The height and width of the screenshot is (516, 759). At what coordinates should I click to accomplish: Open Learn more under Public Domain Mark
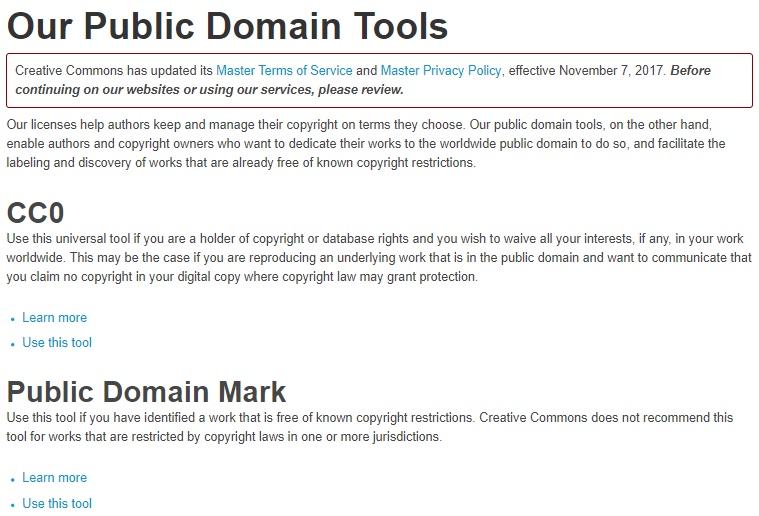pyautogui.click(x=54, y=478)
